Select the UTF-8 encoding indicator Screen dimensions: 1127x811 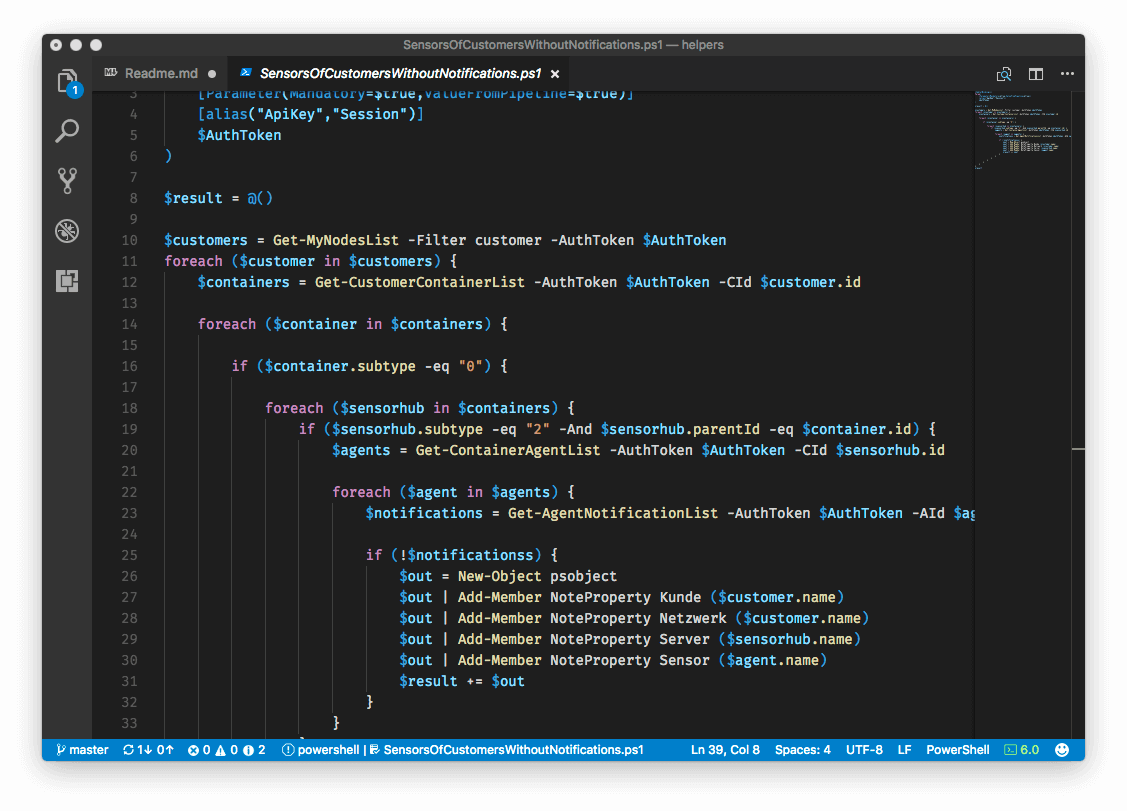[865, 750]
